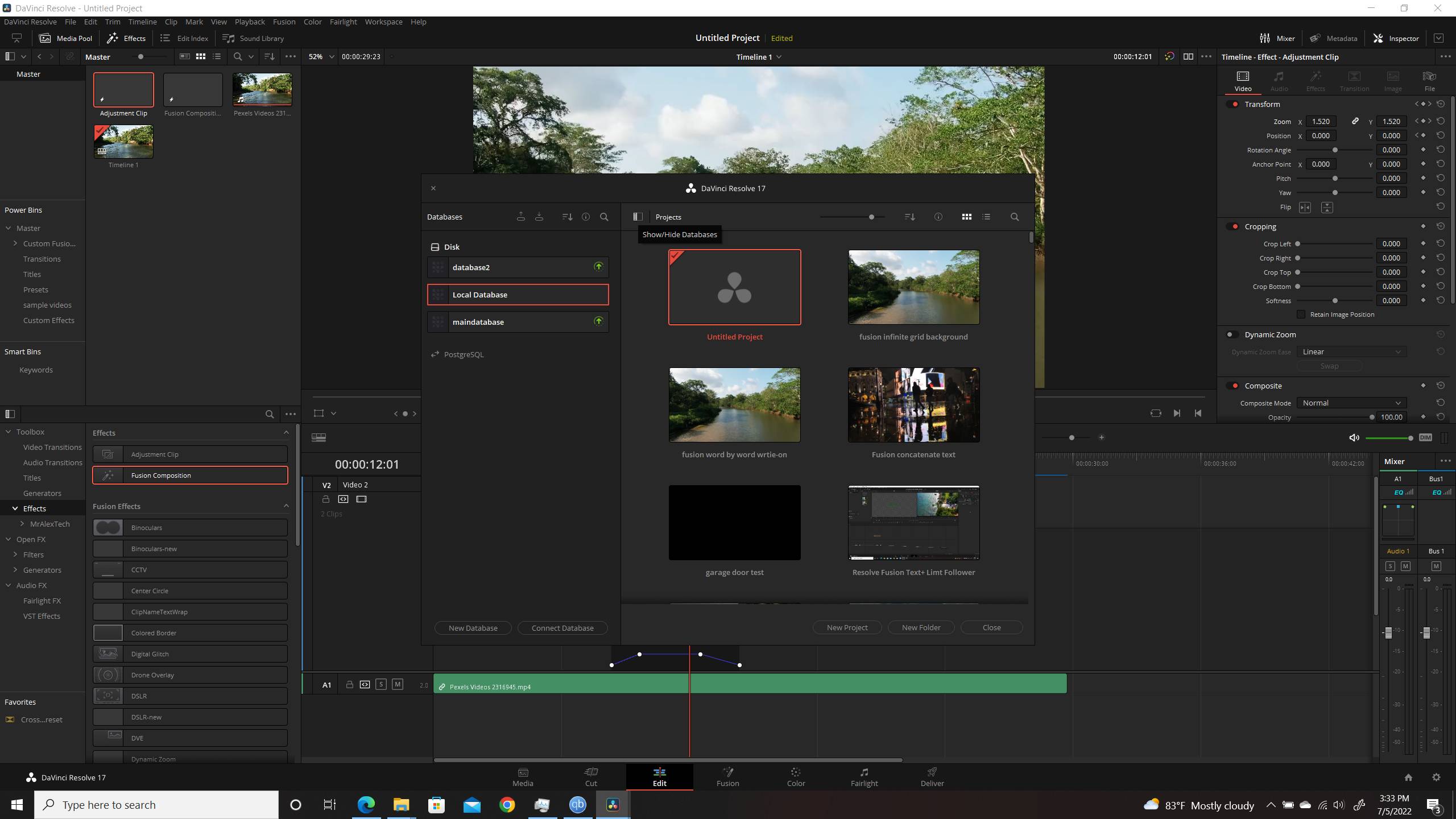Open the Metadata panel

pos(1334,38)
